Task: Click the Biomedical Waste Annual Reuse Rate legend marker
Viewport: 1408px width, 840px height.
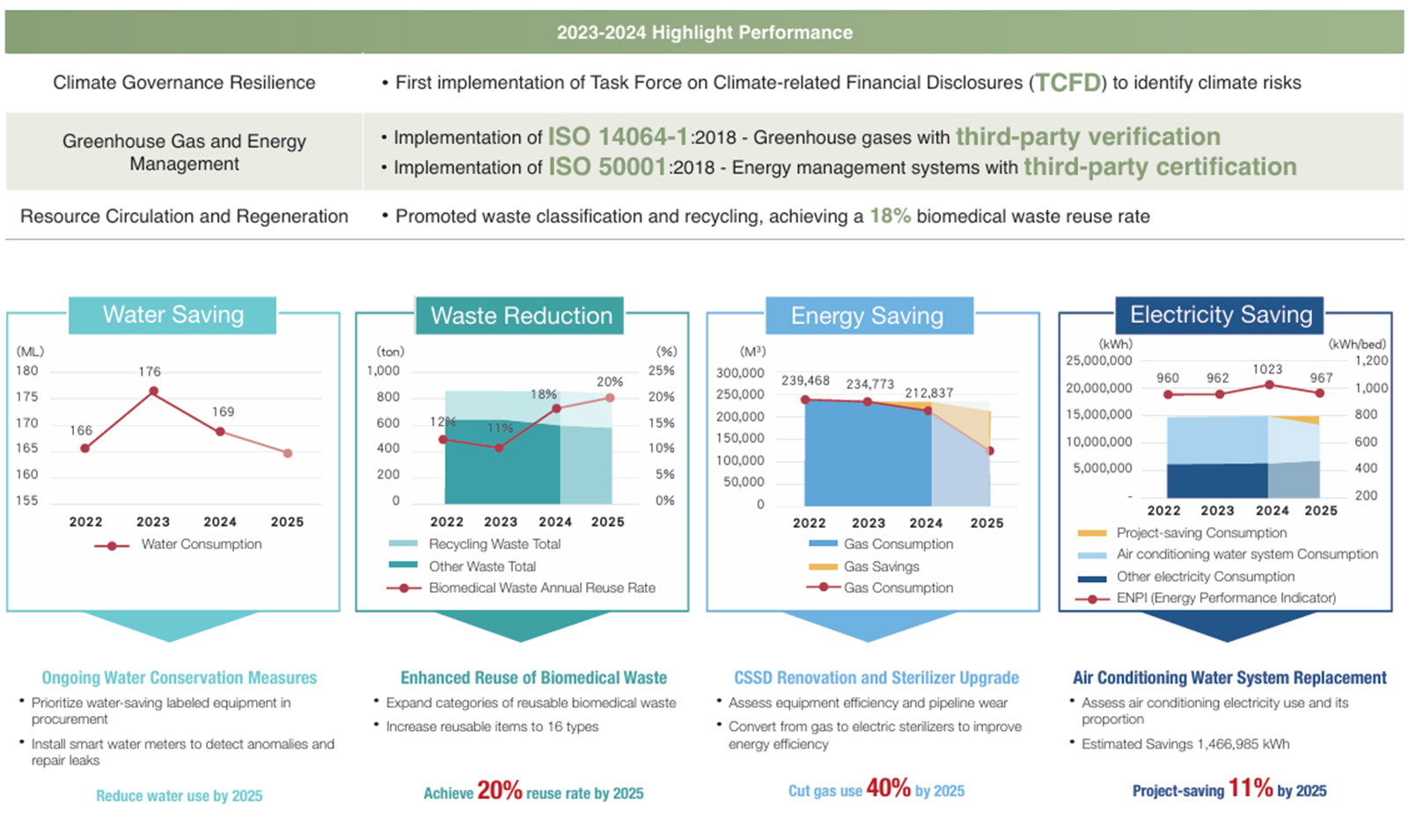Action: click(403, 588)
